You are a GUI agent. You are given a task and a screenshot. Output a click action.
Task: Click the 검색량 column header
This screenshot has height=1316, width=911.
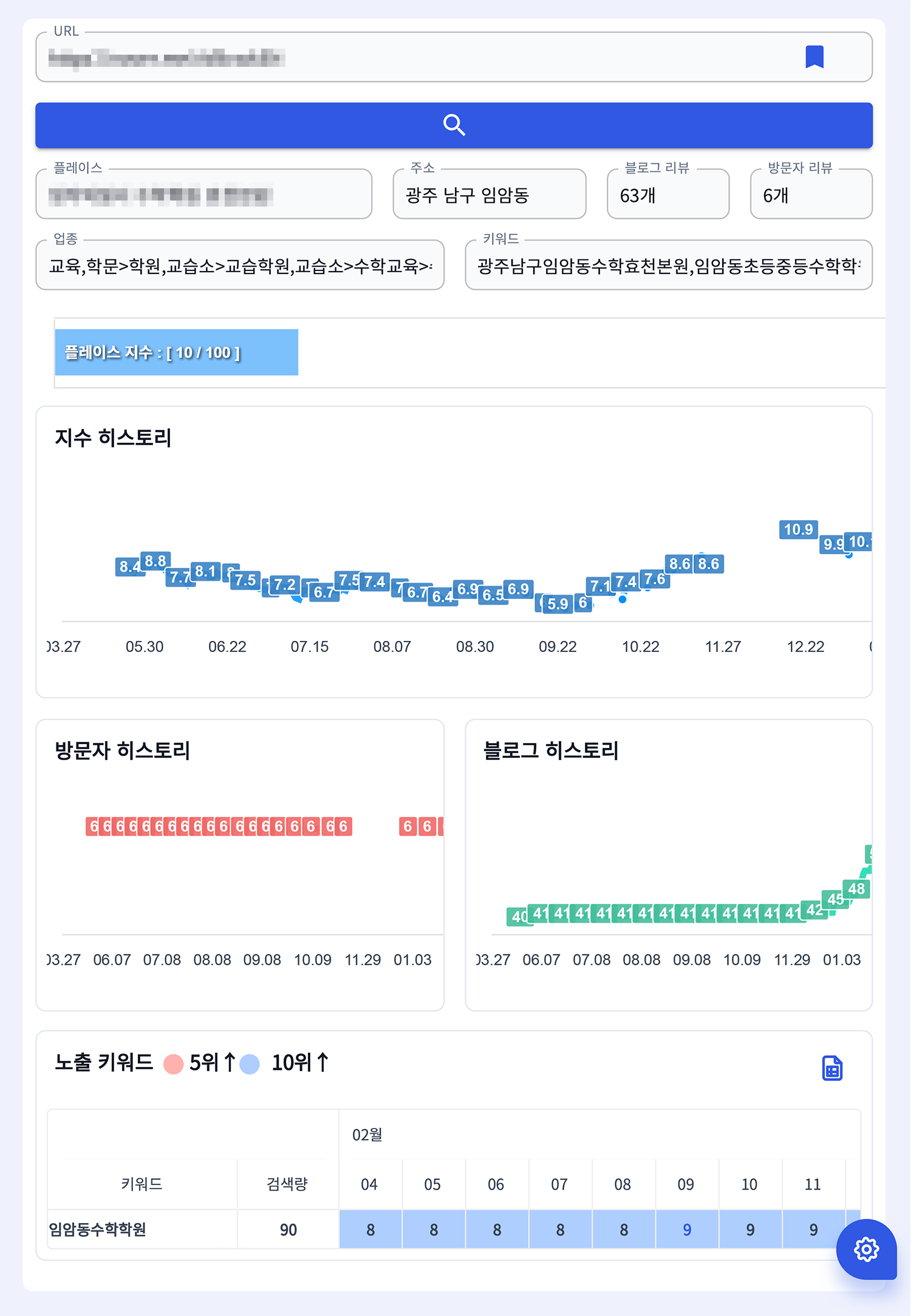click(x=287, y=1184)
